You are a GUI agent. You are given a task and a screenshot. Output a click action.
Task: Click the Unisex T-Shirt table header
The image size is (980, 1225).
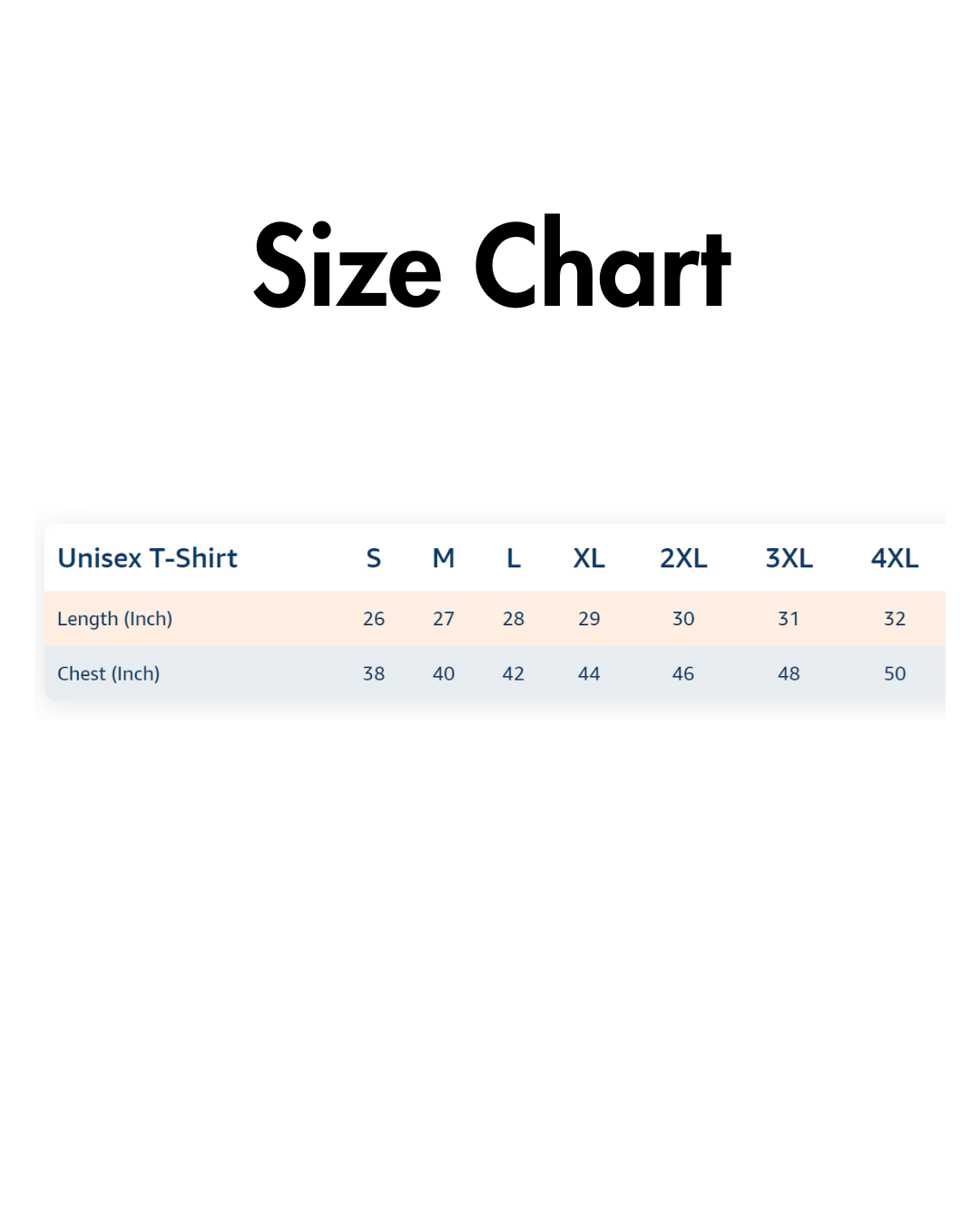tap(147, 558)
